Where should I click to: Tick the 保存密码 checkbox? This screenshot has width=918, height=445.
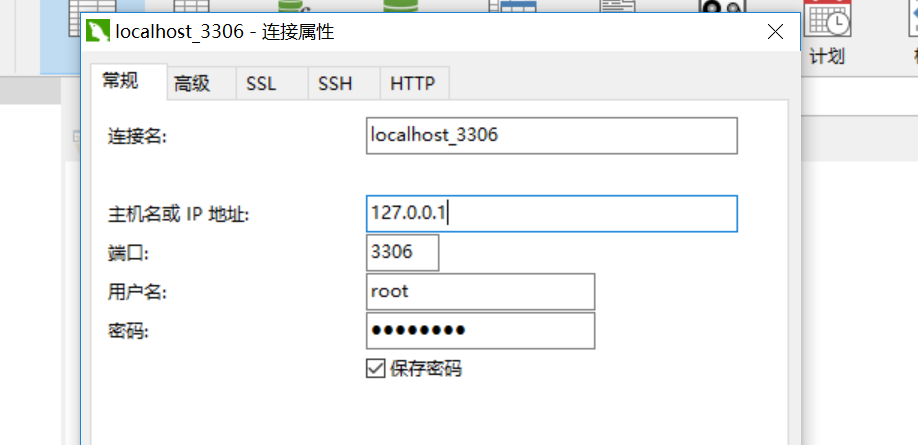coord(375,369)
